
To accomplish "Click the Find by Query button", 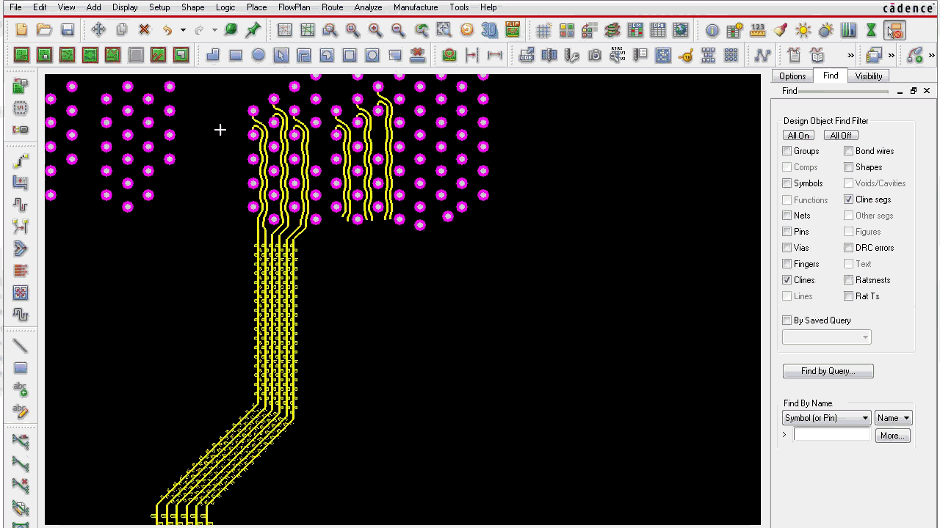I will click(x=828, y=371).
